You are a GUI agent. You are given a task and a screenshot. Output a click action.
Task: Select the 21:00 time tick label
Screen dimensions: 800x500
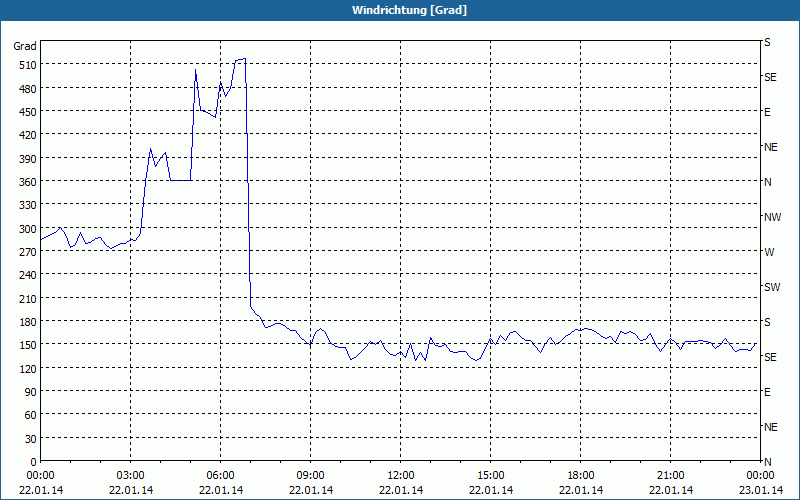[670, 476]
